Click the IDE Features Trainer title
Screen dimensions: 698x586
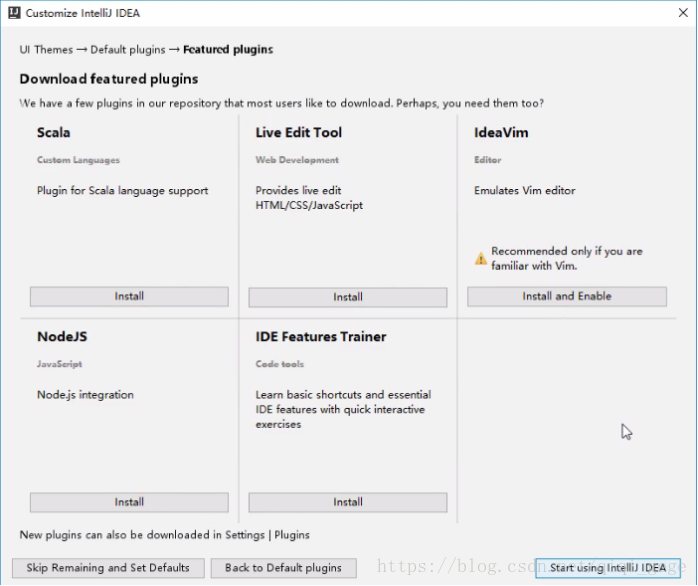pyautogui.click(x=321, y=337)
